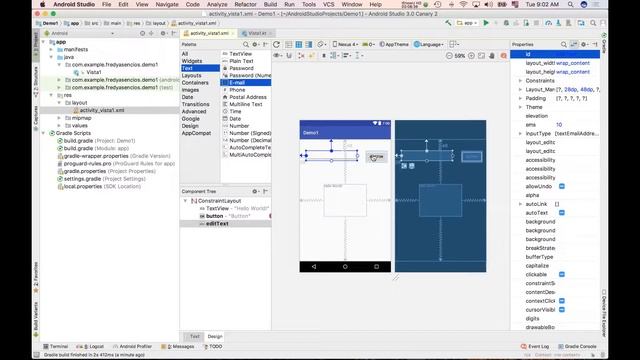Select Phone in the Palette list
The width and height of the screenshot is (640, 360).
(x=237, y=90)
